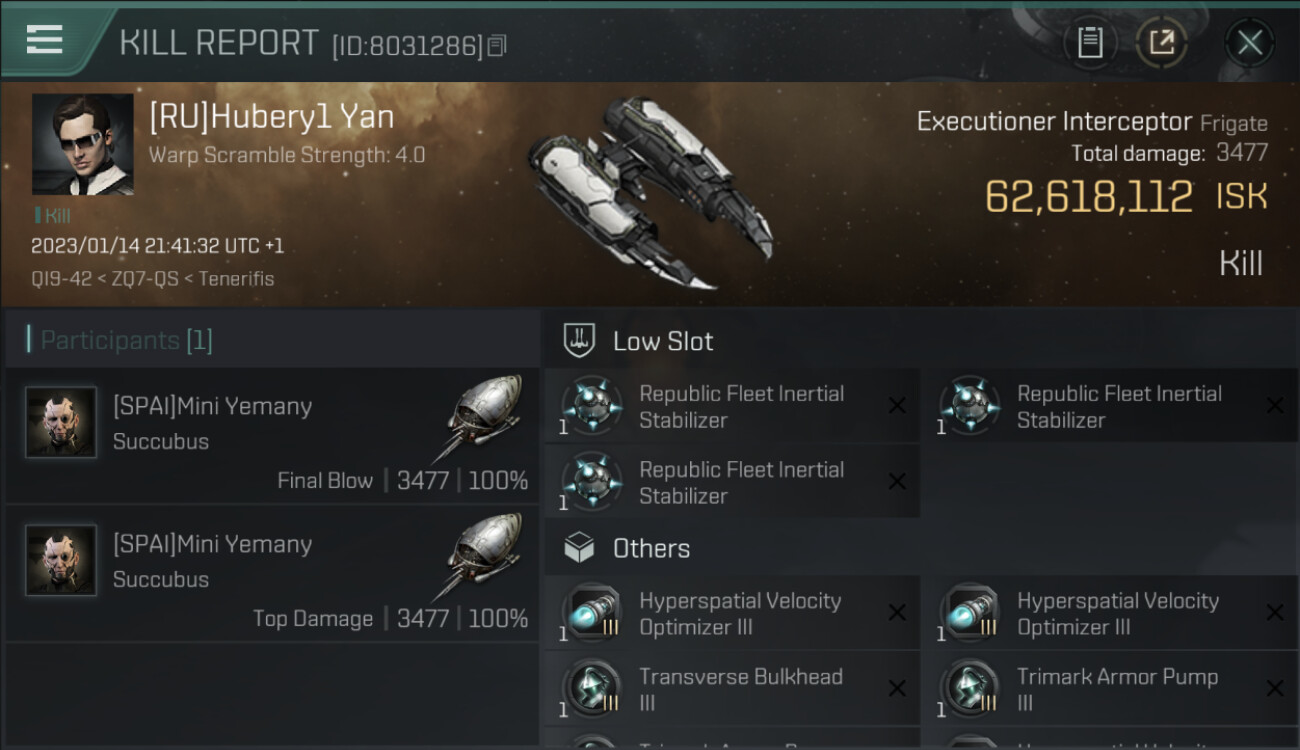Viewport: 1300px width, 750px height.
Task: Open the portrait of Hubery1 Yan
Action: click(x=82, y=144)
